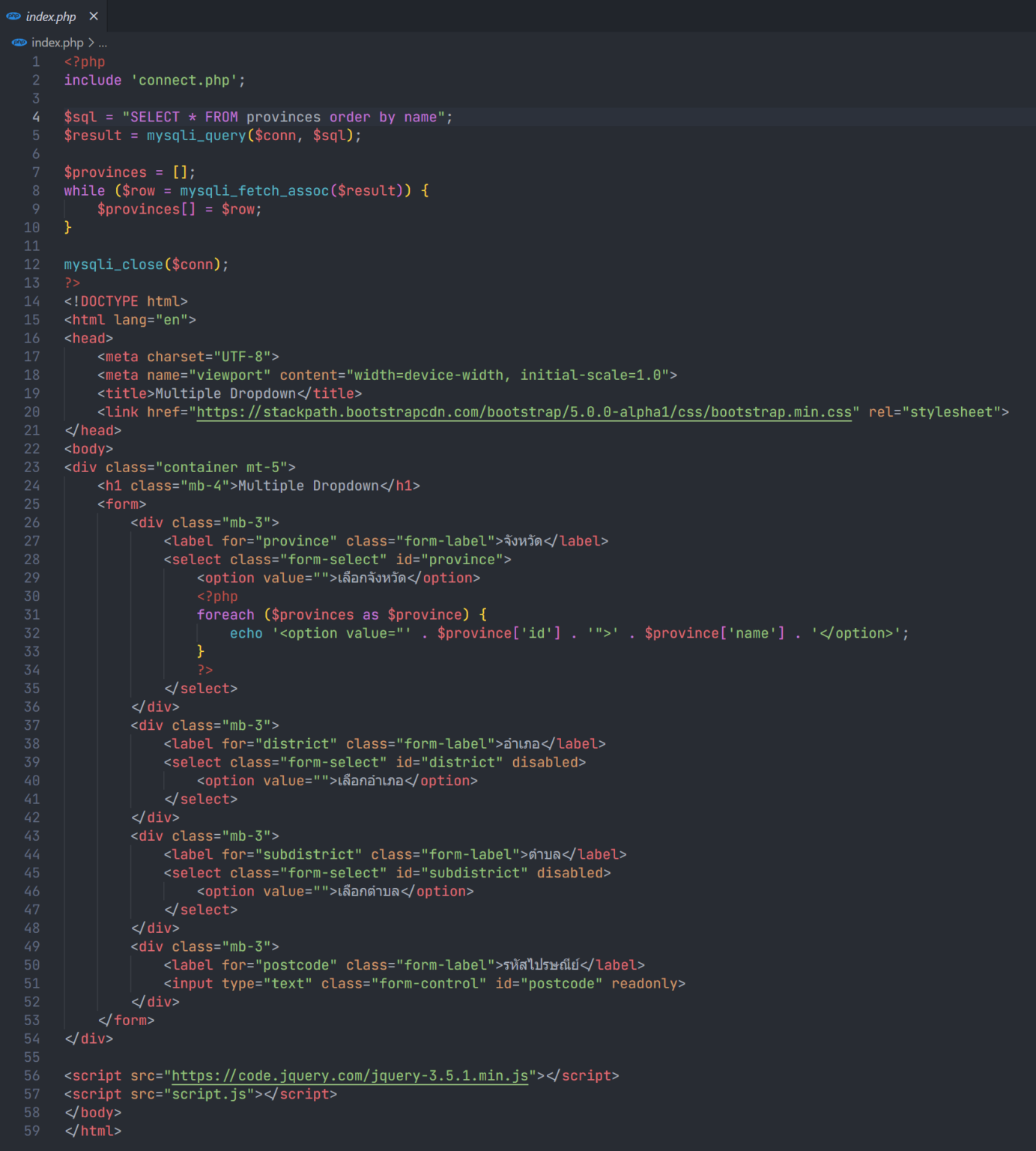1036x1151 pixels.
Task: Click the include keyword on line 2
Action: 91,80
